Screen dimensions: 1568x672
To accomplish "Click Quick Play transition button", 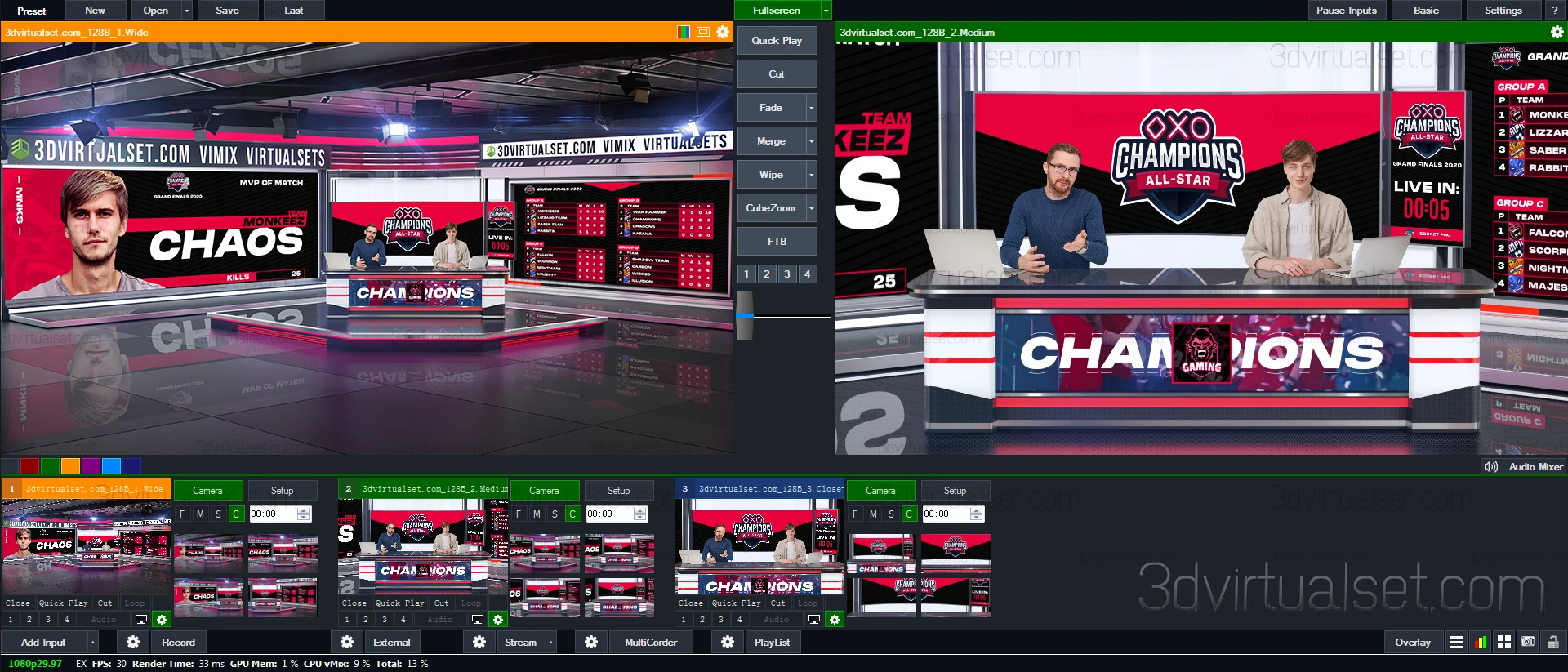I will tap(777, 41).
